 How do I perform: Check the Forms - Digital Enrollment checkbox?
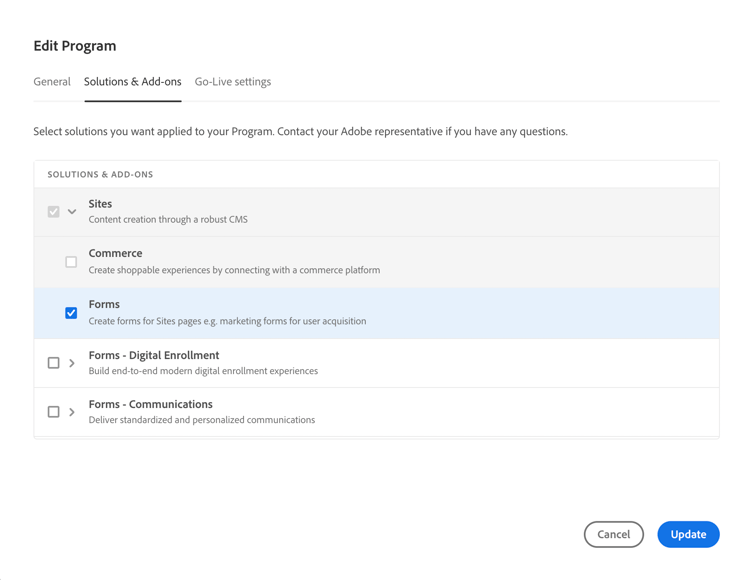point(54,363)
